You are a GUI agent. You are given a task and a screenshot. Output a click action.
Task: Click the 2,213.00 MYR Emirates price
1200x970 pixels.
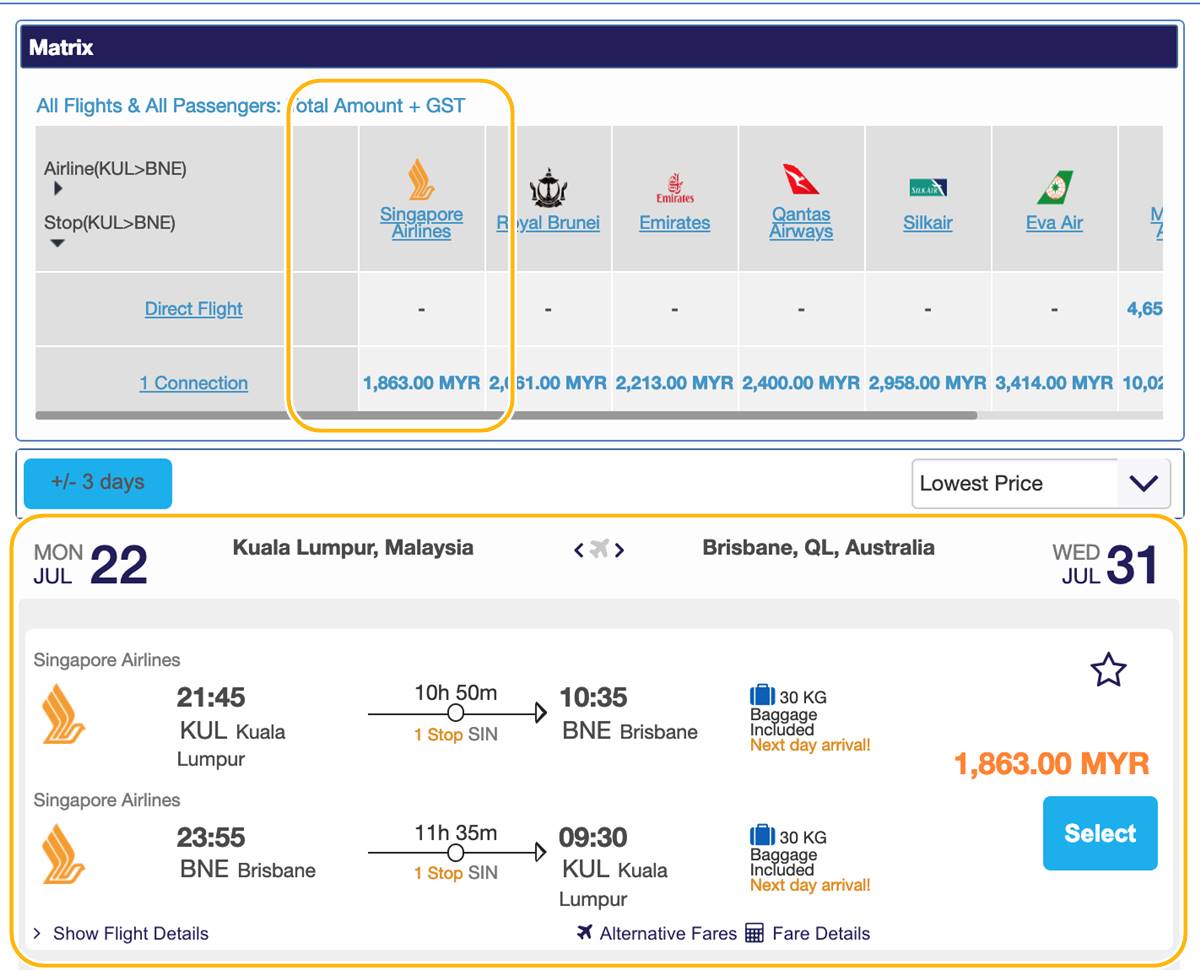coord(675,383)
